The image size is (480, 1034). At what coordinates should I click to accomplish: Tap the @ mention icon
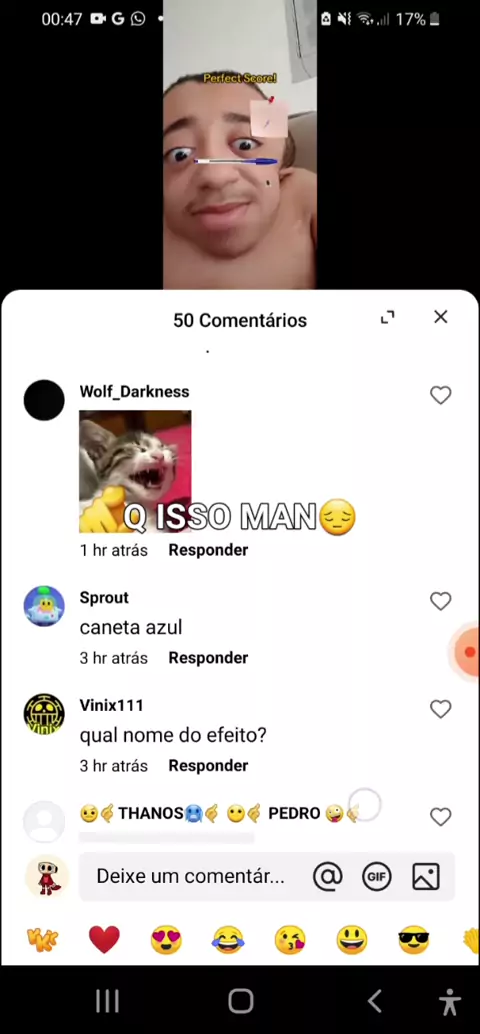(x=328, y=876)
